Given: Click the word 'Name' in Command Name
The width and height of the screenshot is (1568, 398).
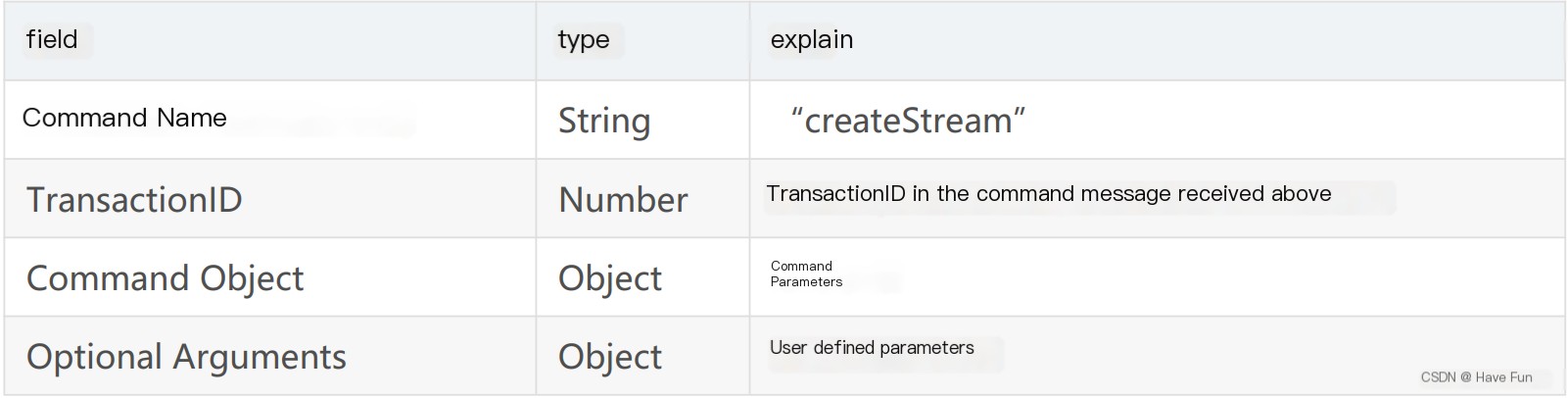Looking at the screenshot, I should pos(192,118).
